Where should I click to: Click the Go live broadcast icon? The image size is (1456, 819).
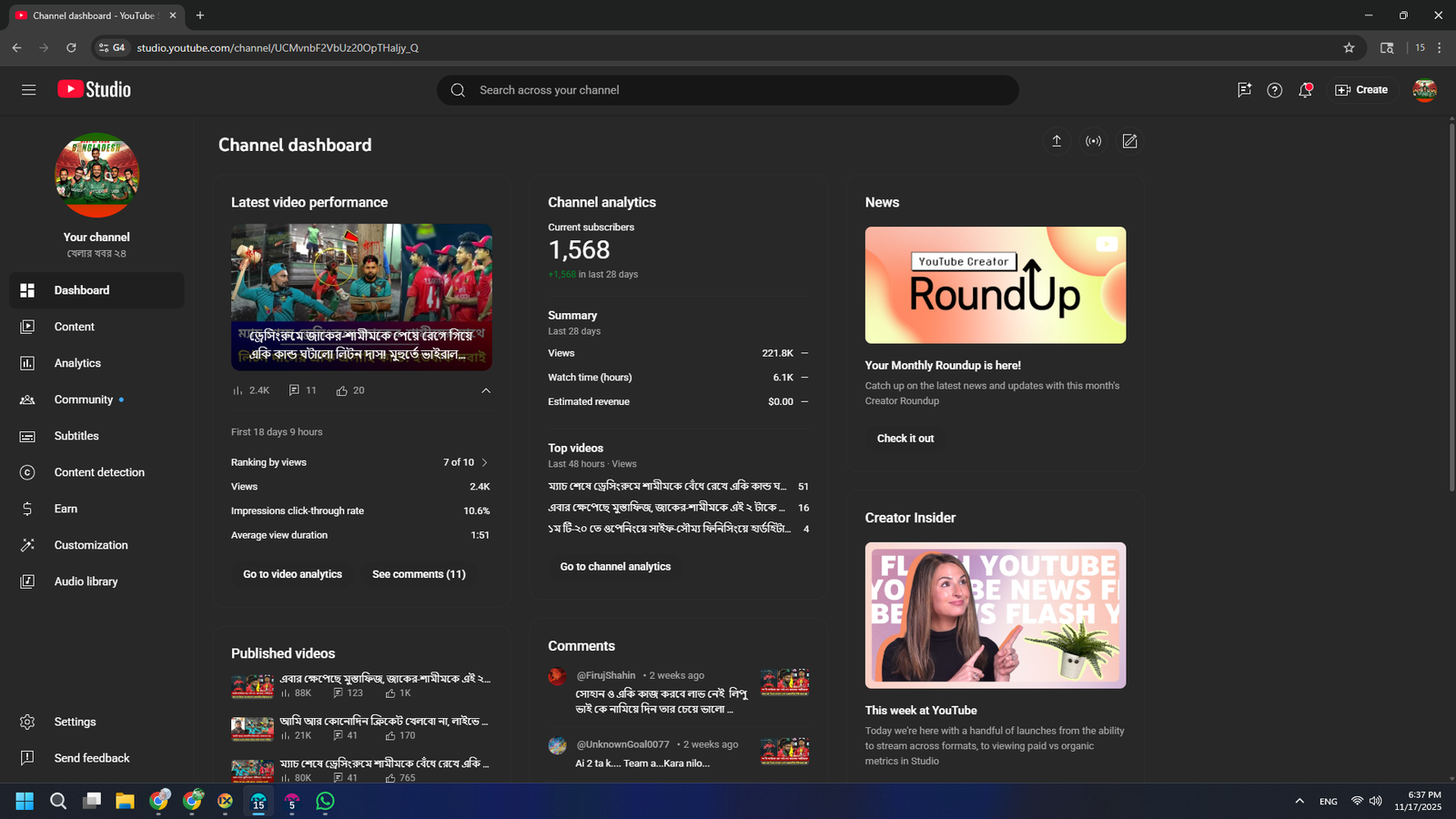click(x=1093, y=141)
